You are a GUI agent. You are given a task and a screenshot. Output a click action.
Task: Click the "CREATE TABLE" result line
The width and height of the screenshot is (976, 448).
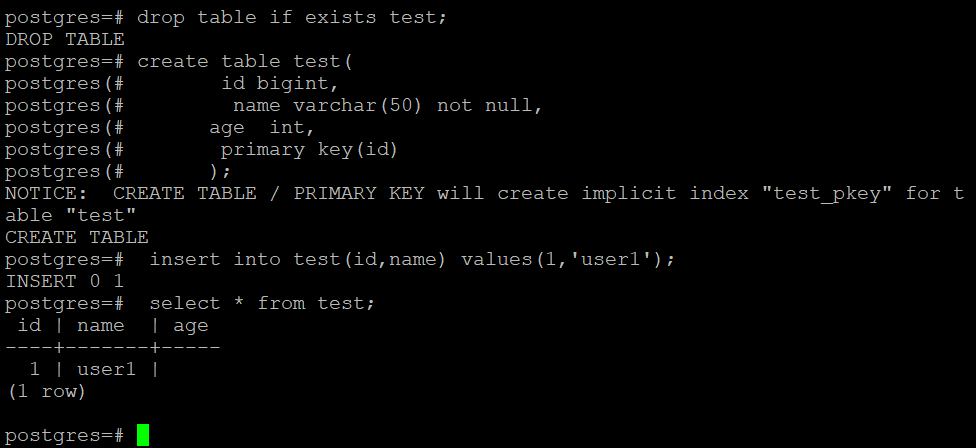[x=77, y=237]
